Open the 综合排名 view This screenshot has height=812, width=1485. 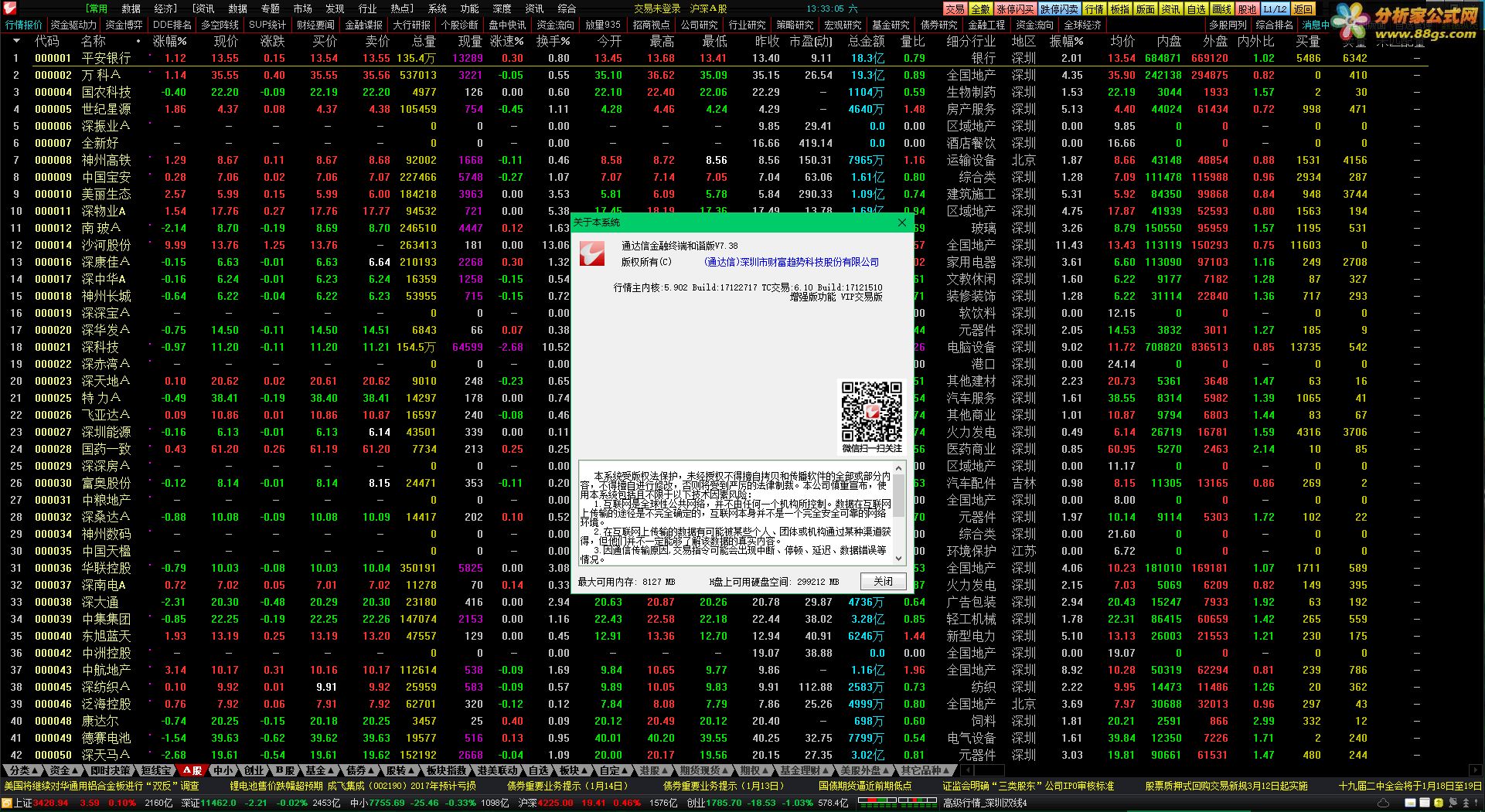(1274, 25)
